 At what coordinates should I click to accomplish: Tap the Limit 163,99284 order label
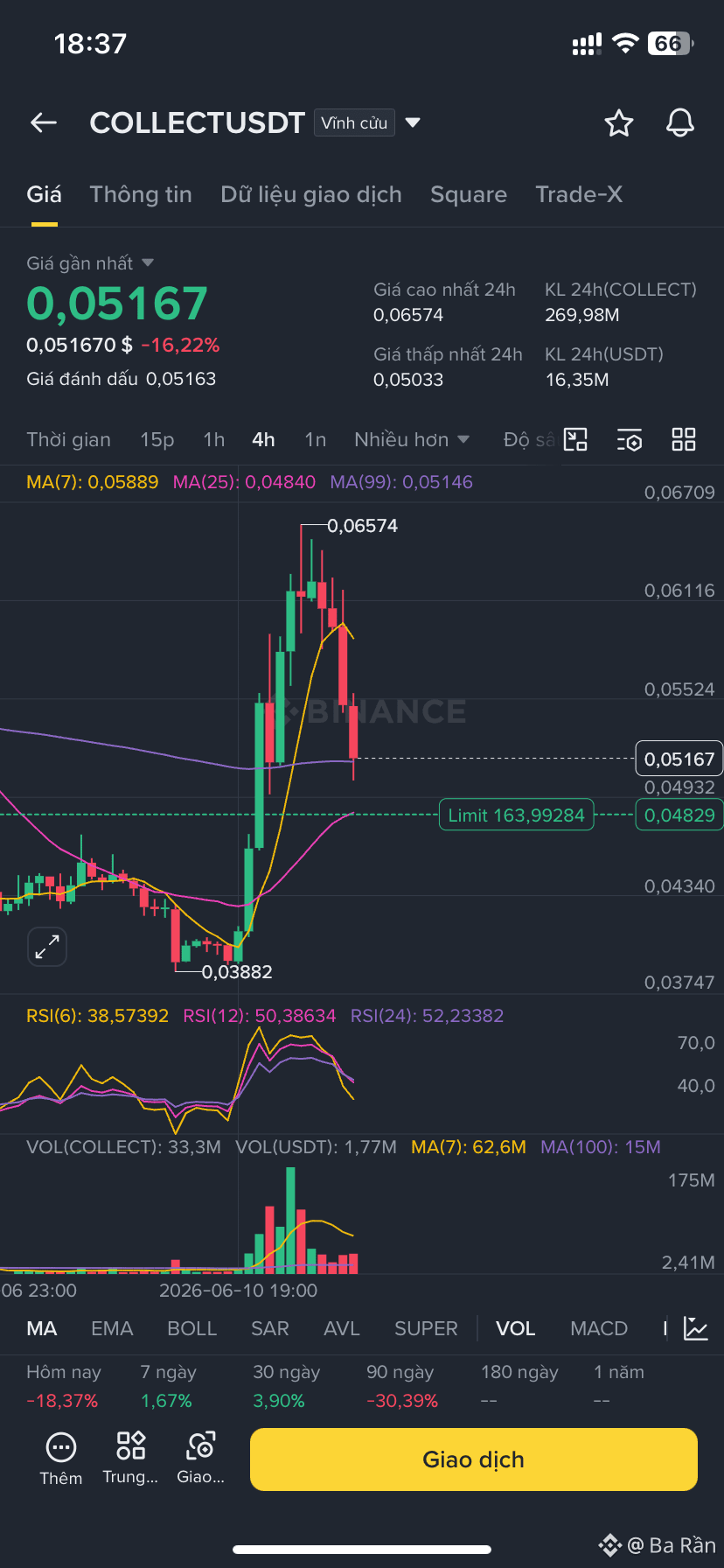(x=516, y=815)
